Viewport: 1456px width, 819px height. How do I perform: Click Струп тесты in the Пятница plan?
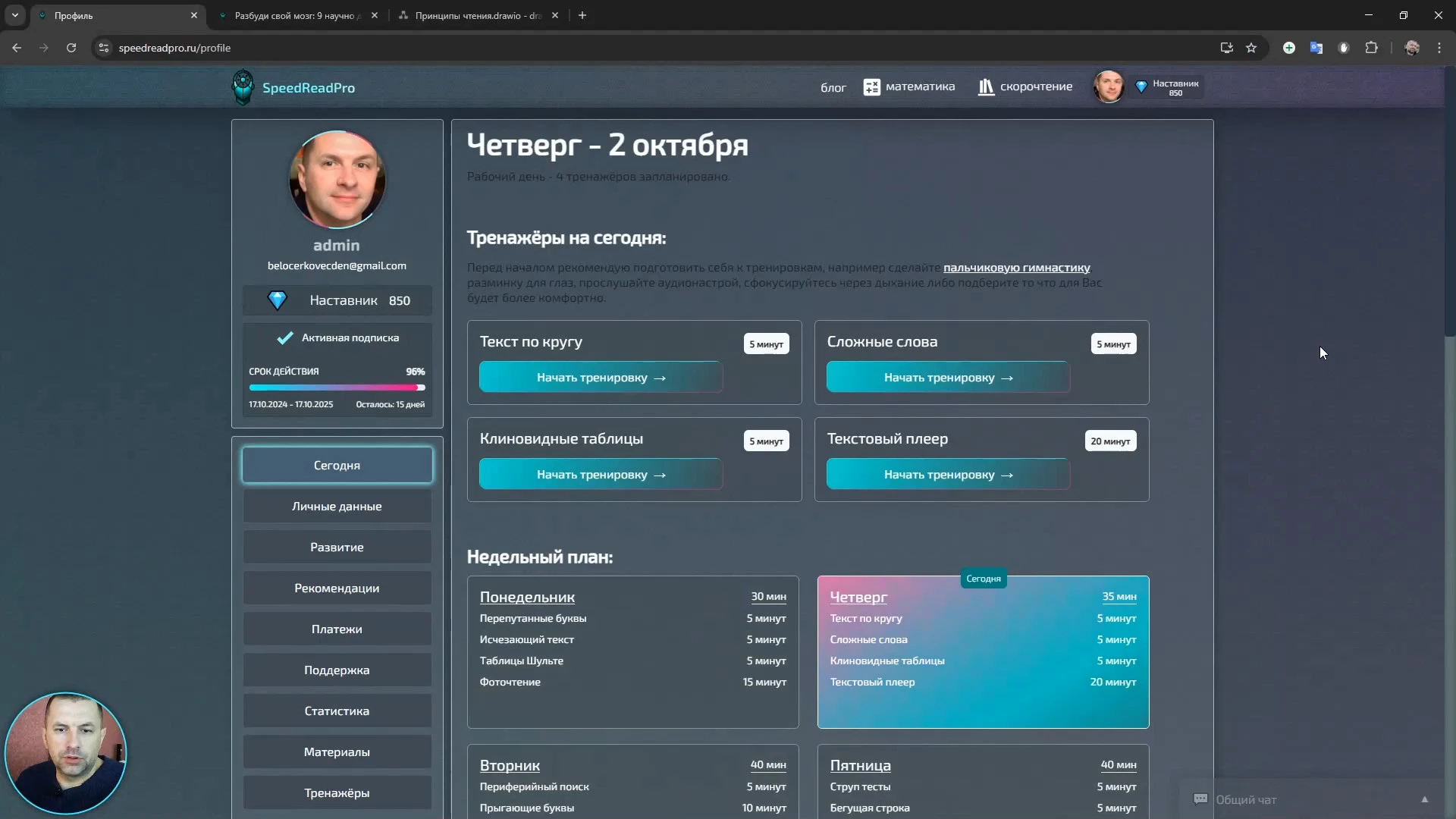click(x=860, y=786)
